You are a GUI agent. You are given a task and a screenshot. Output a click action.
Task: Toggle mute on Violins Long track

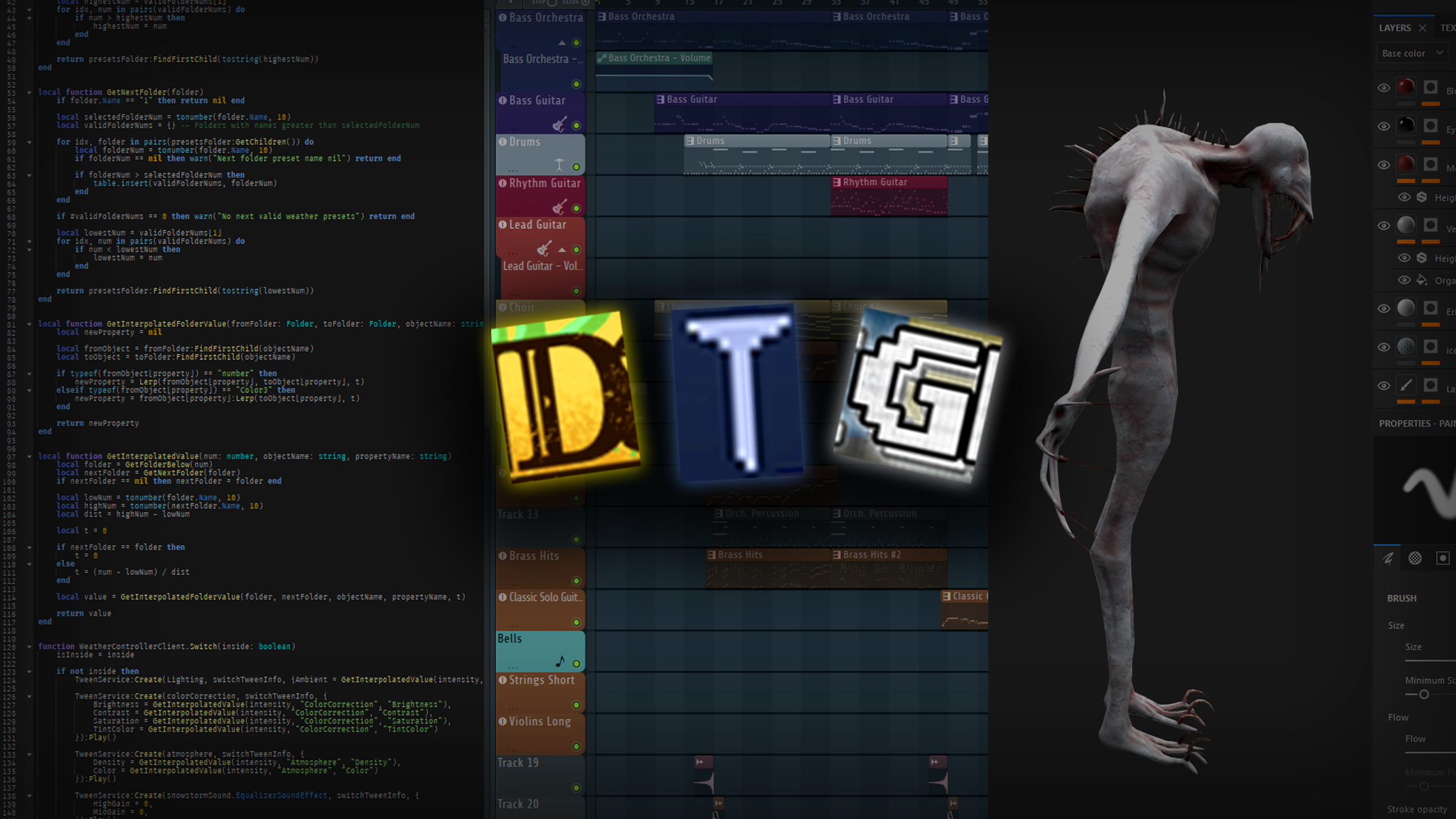coord(577,746)
